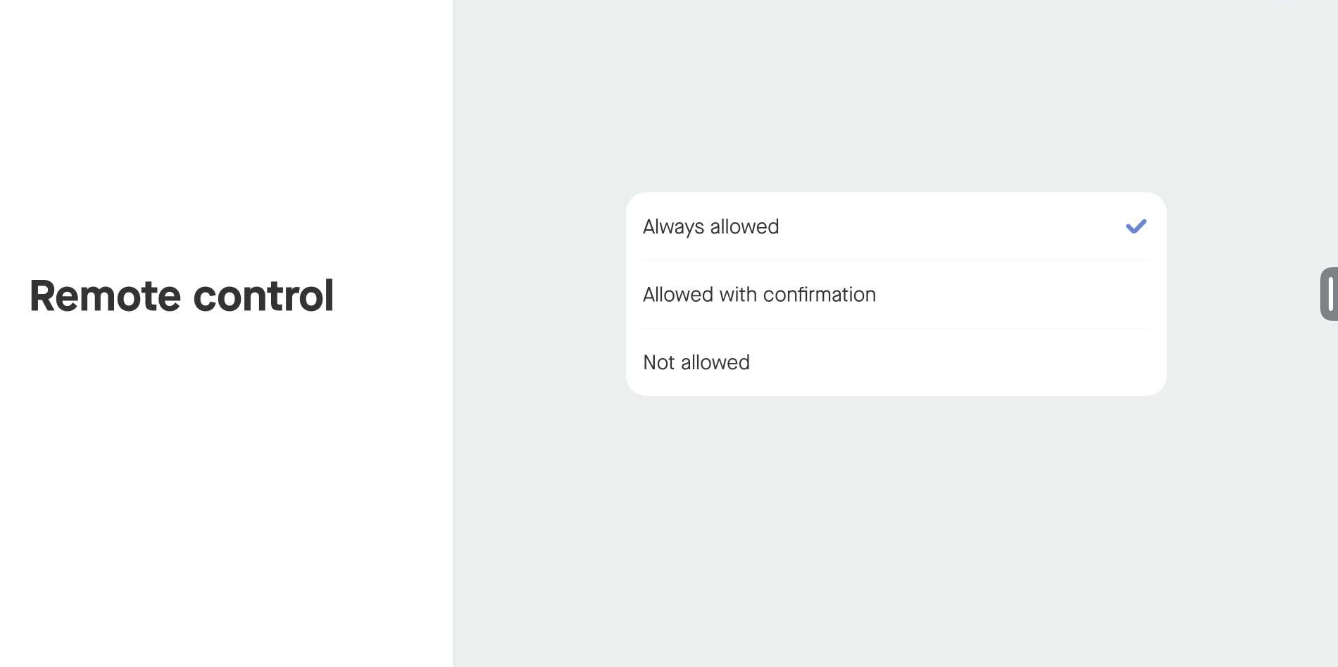This screenshot has width=1338, height=667.
Task: Click the word "Remote" in the title
Action: point(105,296)
